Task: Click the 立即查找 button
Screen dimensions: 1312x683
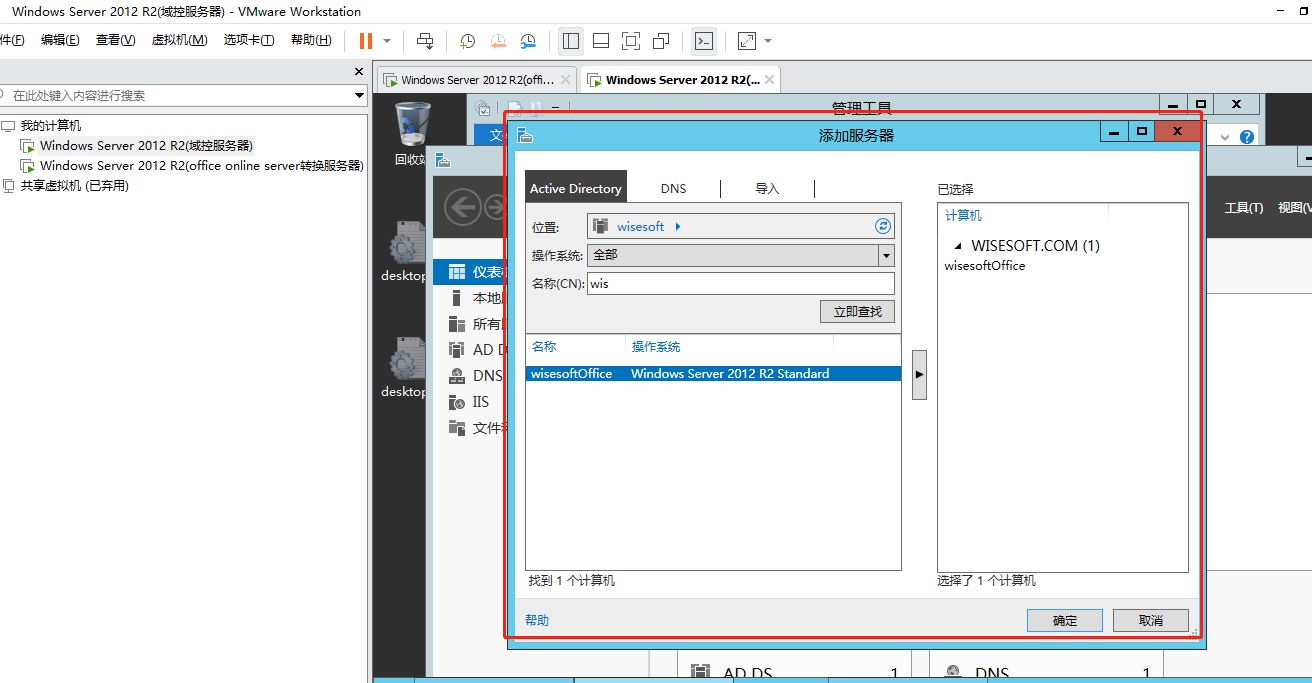Action: [x=857, y=312]
